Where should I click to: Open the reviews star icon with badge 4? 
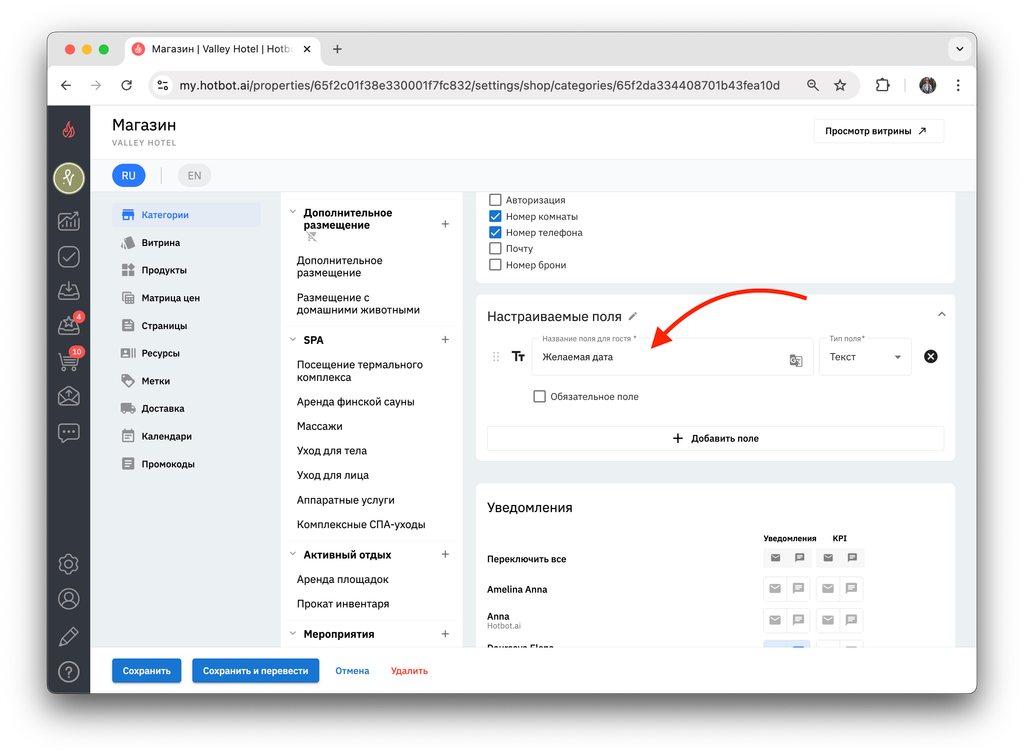(x=69, y=324)
